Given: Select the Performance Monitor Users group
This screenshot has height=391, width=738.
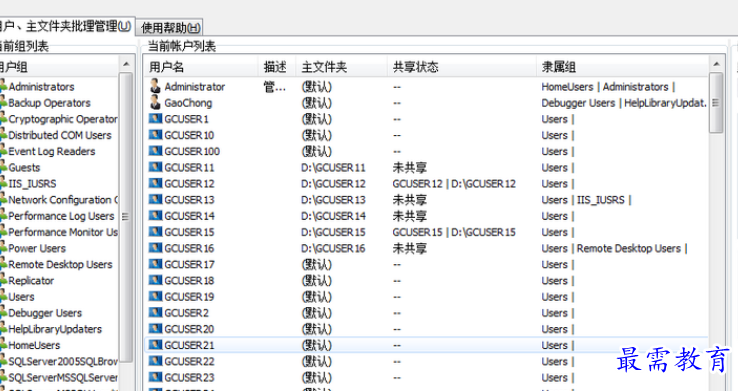Looking at the screenshot, I should click(x=63, y=232).
